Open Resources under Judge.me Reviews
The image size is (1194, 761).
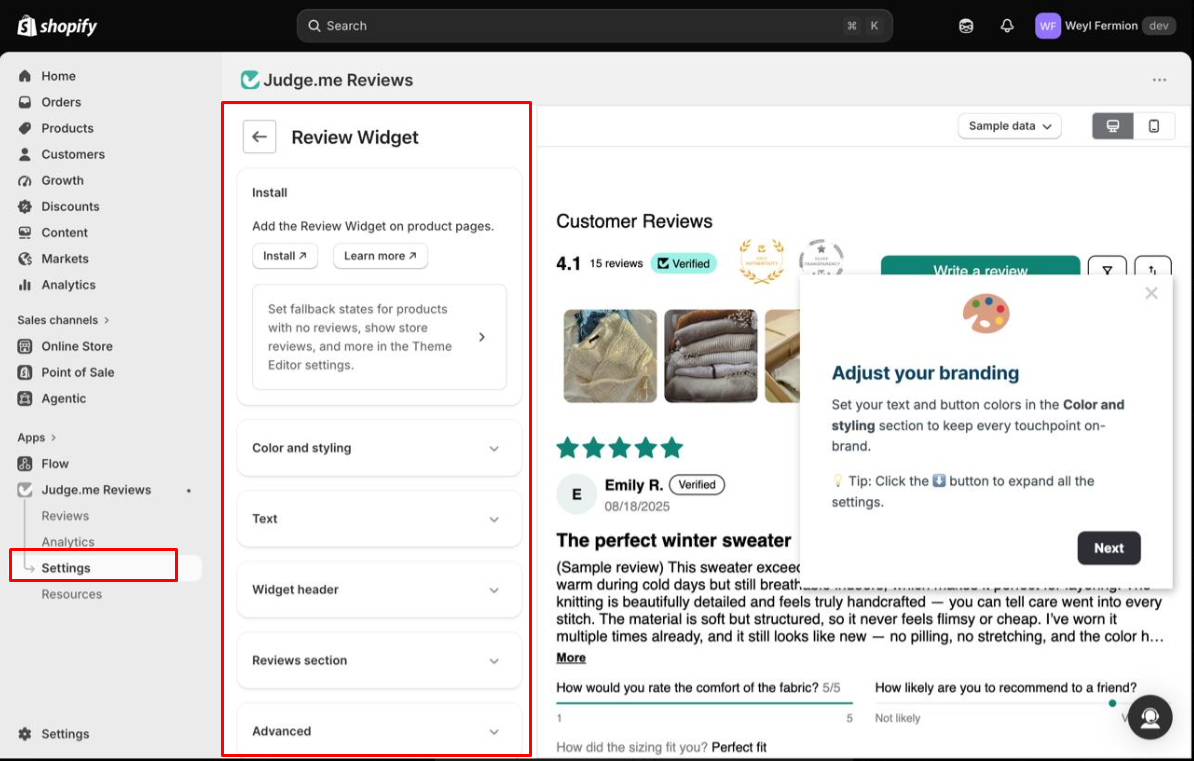72,594
